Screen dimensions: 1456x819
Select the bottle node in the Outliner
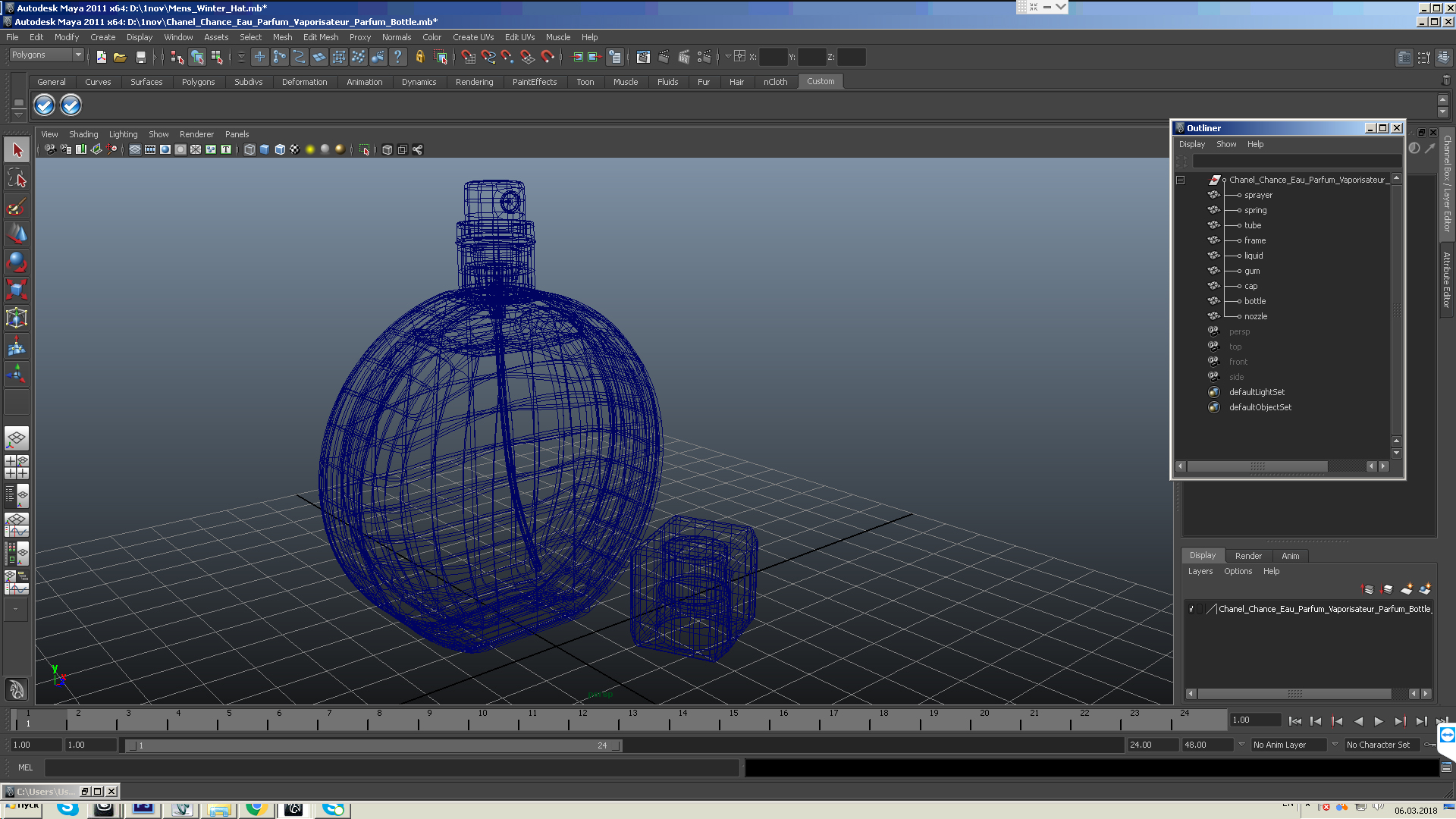pyautogui.click(x=1254, y=301)
